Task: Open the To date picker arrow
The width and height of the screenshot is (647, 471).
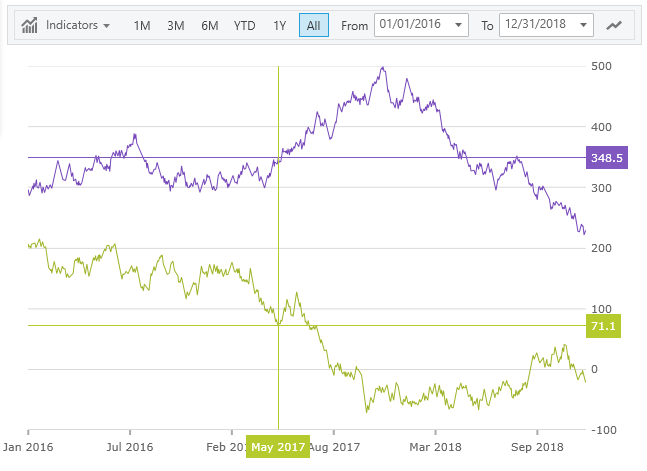Action: coord(584,25)
